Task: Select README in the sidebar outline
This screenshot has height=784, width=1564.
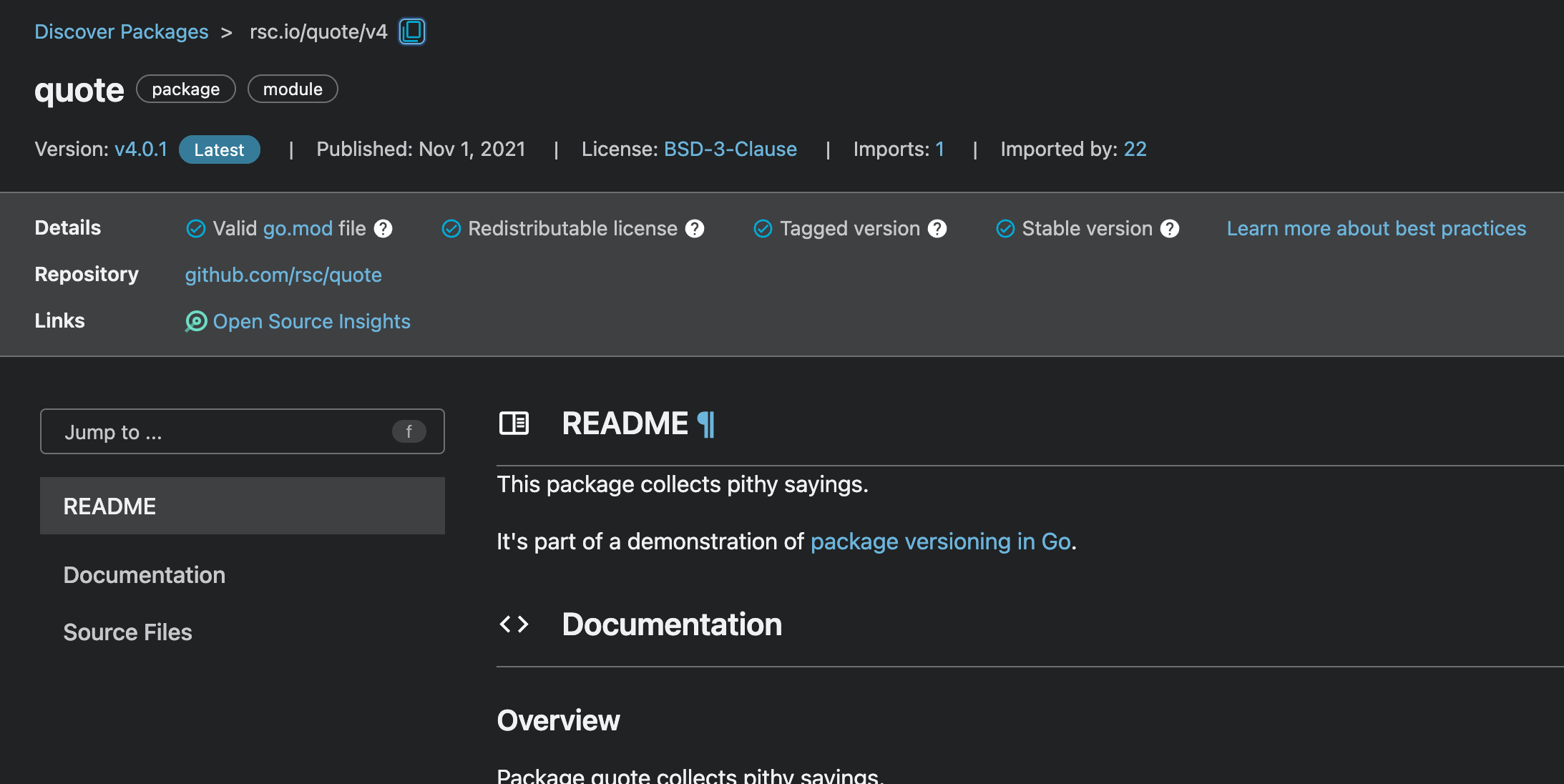Action: tap(243, 506)
